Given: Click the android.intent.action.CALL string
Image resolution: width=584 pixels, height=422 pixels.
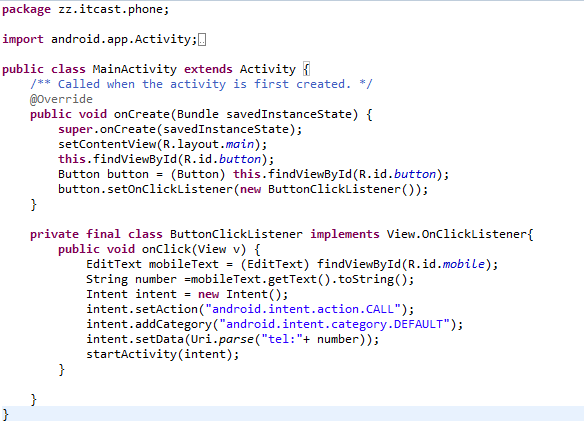Looking at the screenshot, I should click(x=303, y=309).
